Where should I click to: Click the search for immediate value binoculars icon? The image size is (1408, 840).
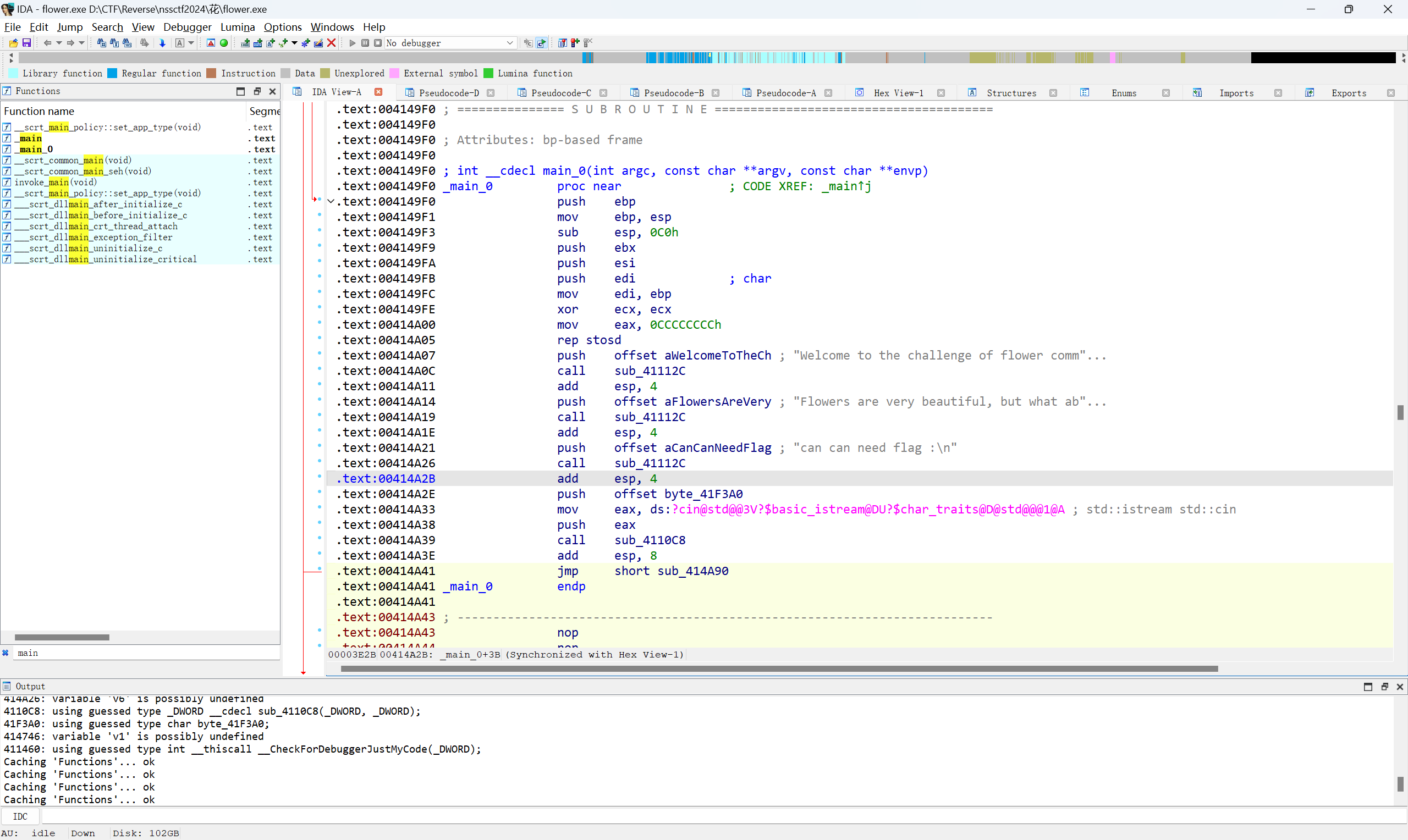[x=101, y=43]
